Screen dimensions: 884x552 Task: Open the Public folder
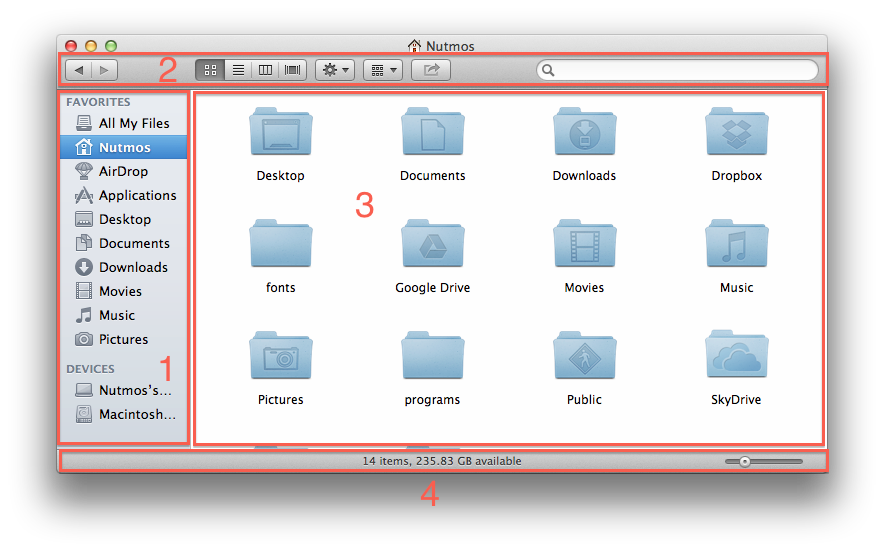click(584, 358)
